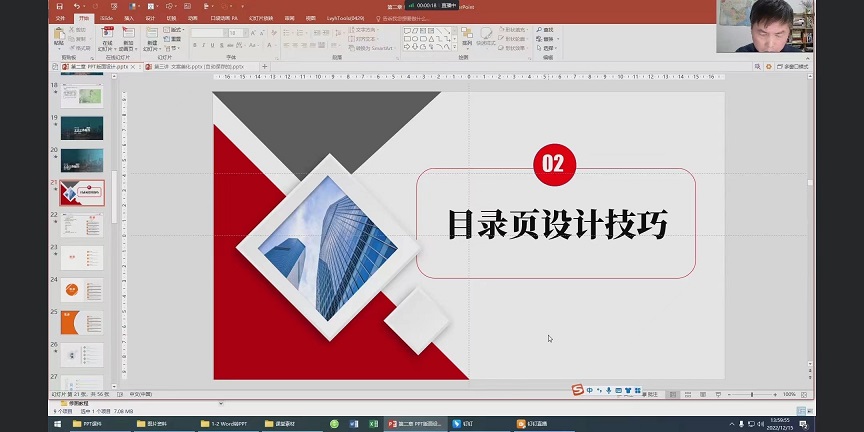Click the Save icon in the quick access toolbar
This screenshot has height=432, width=864.
(x=61, y=6)
